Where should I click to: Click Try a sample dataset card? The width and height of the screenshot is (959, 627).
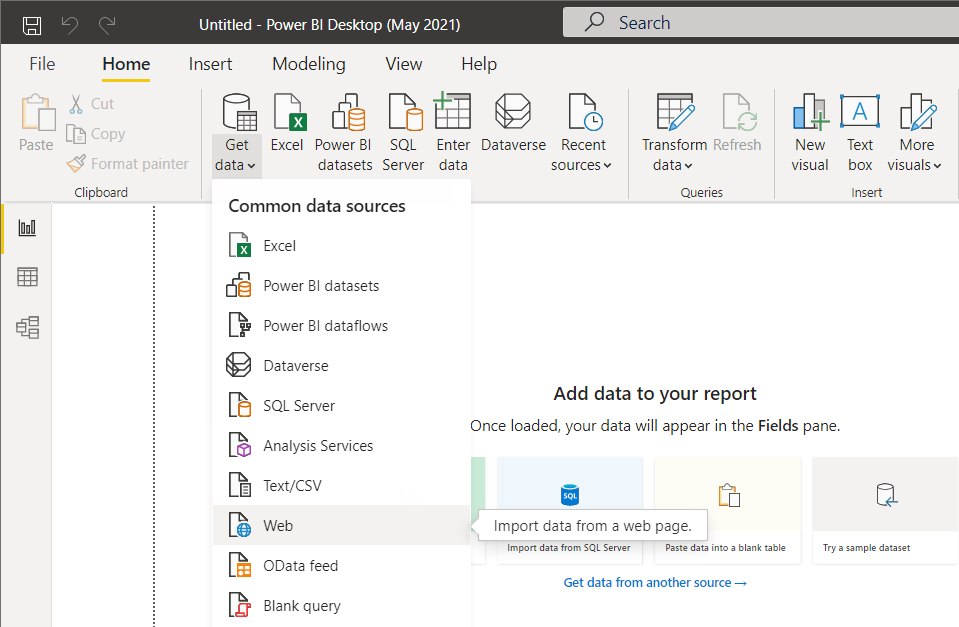(885, 510)
